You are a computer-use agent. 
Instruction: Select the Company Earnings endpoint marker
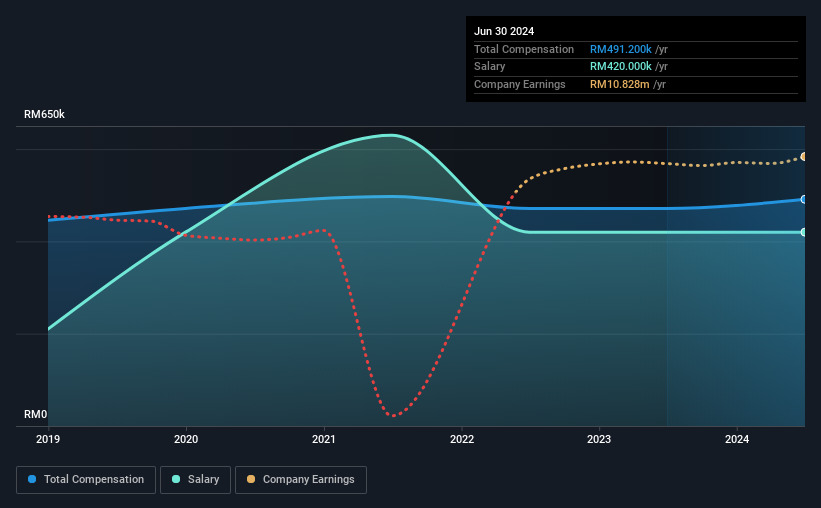tap(804, 157)
